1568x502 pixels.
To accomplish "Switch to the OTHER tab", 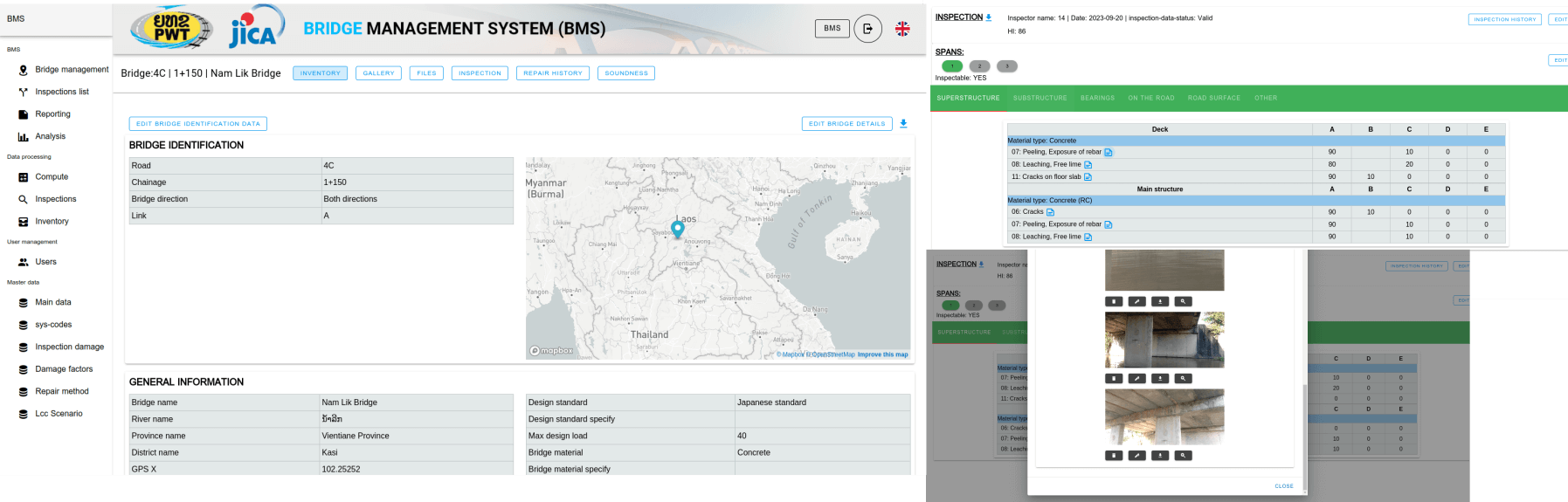I will point(1266,98).
